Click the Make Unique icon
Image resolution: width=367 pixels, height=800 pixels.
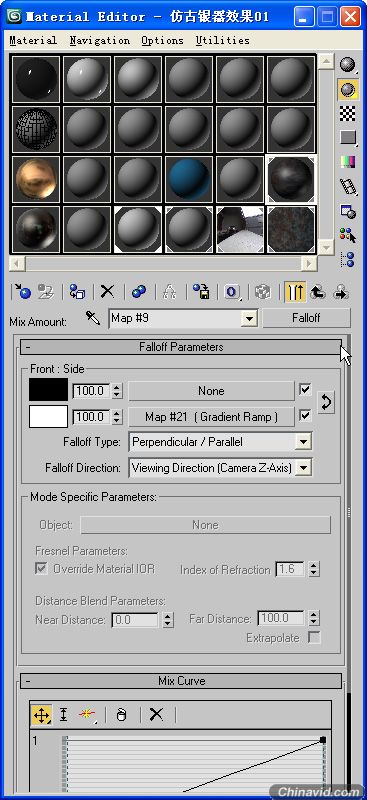169,291
